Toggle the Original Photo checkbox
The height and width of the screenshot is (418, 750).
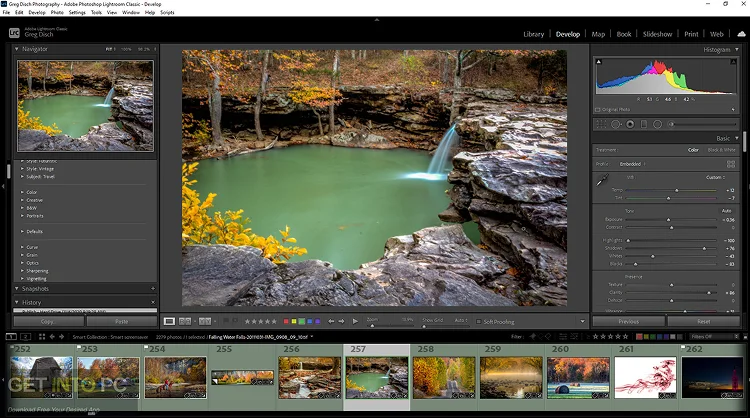coord(598,108)
